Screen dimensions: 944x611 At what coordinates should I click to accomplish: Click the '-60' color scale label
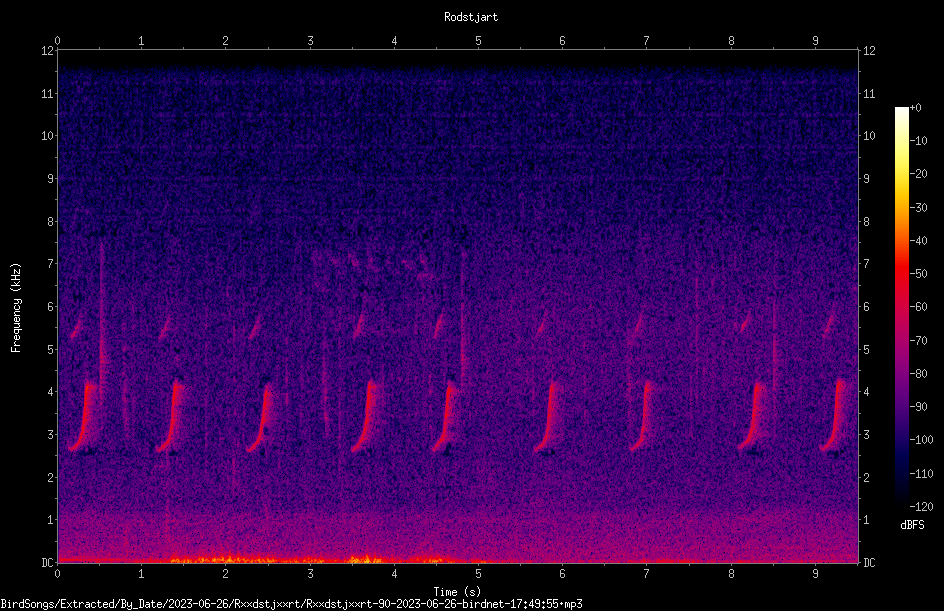[x=918, y=307]
